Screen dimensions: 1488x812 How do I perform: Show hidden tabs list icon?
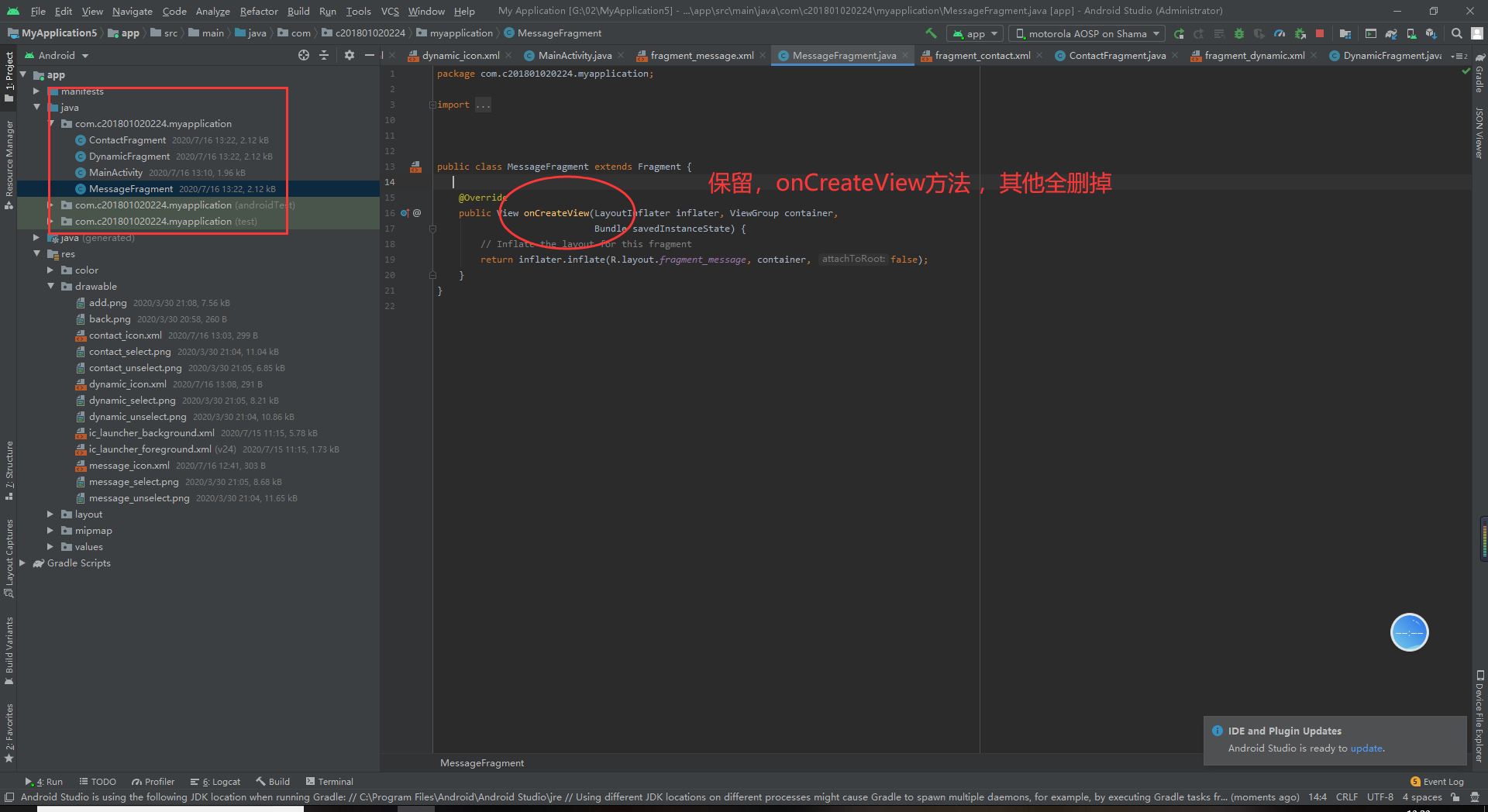click(1459, 56)
